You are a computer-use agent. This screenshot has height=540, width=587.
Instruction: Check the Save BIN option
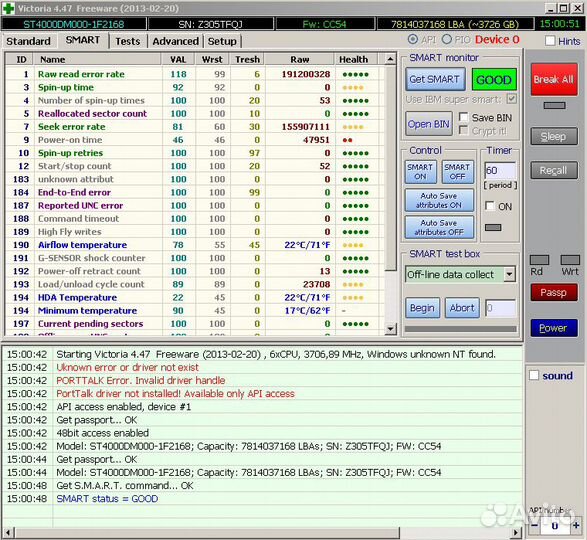tap(463, 117)
